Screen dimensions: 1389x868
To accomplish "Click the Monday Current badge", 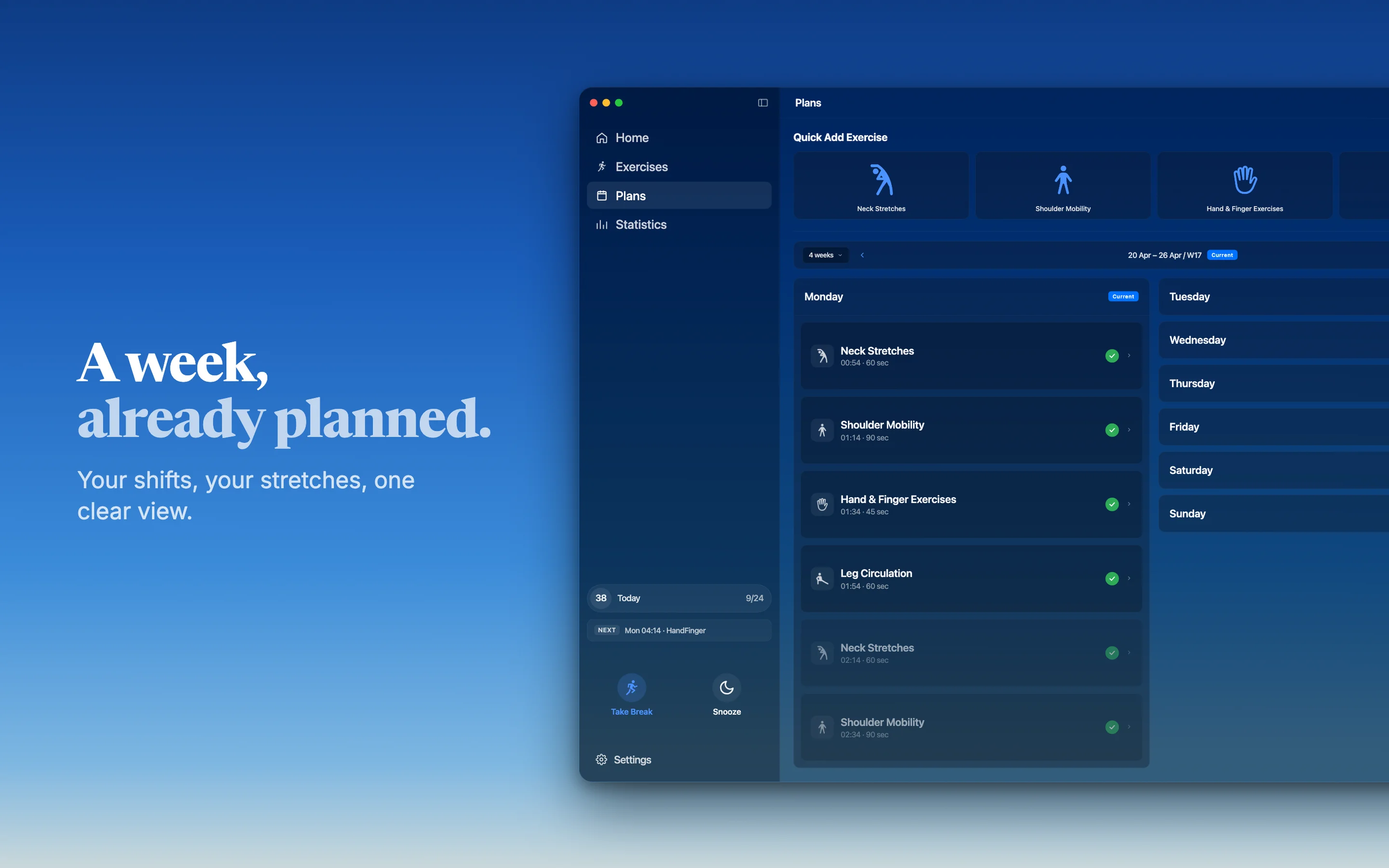I will (1123, 297).
